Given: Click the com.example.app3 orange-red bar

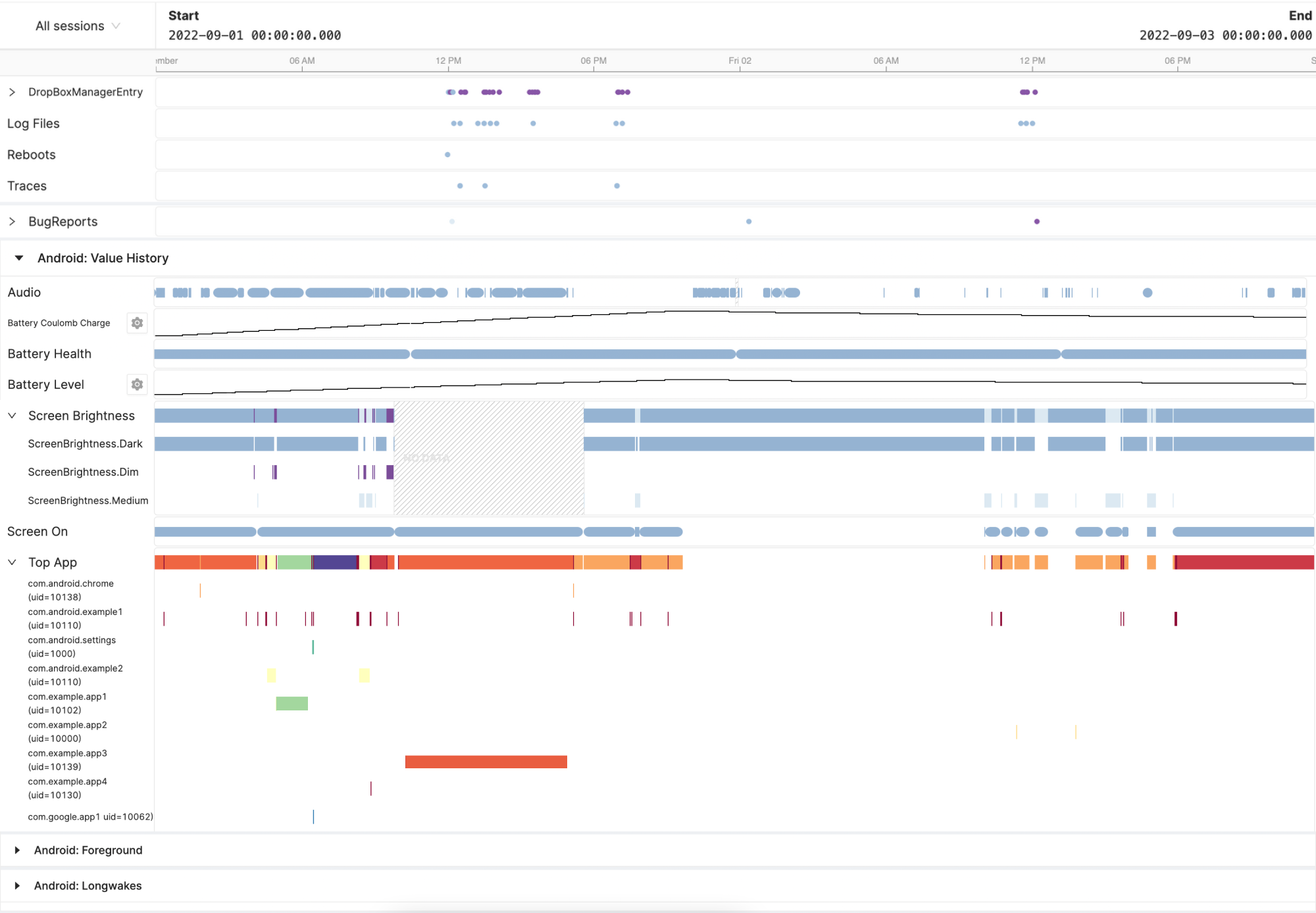Looking at the screenshot, I should pos(486,762).
